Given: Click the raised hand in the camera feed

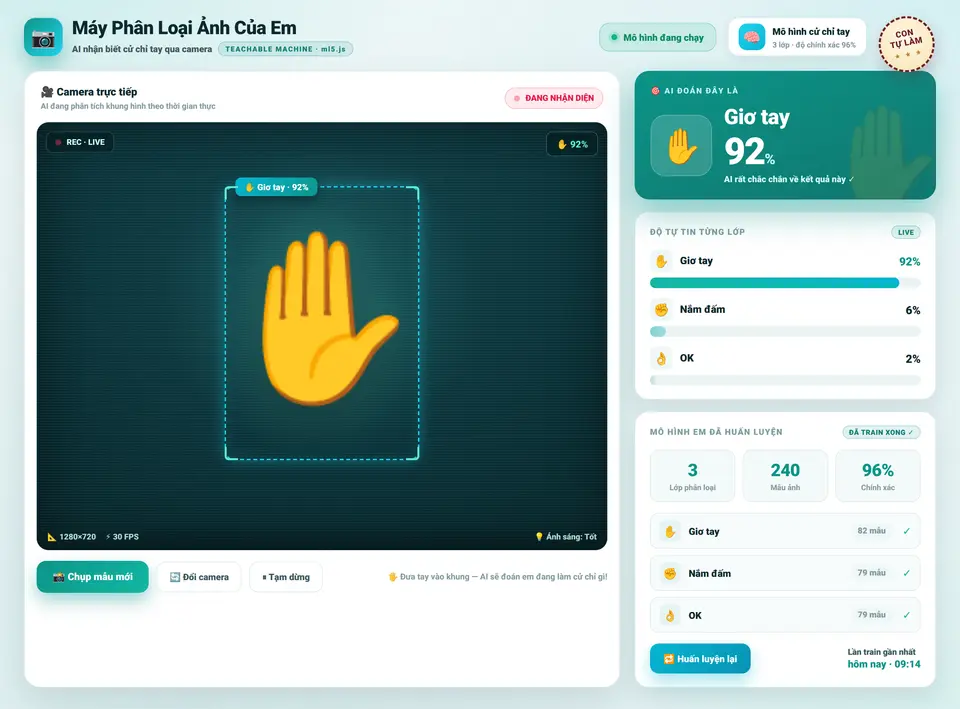Looking at the screenshot, I should click(329, 318).
